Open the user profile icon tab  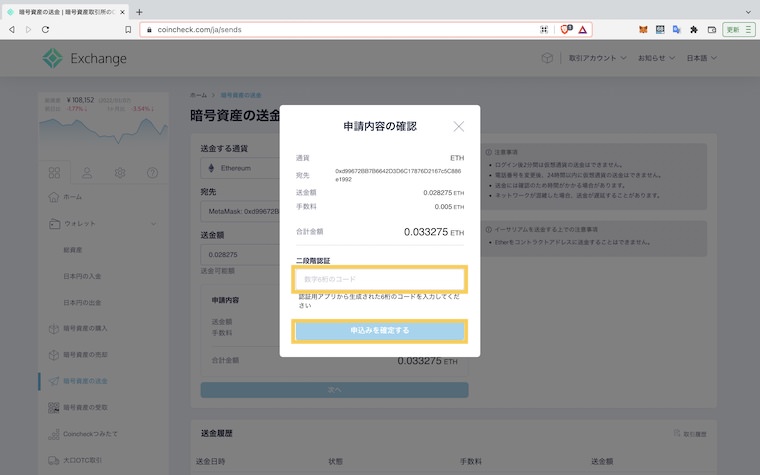tap(87, 172)
